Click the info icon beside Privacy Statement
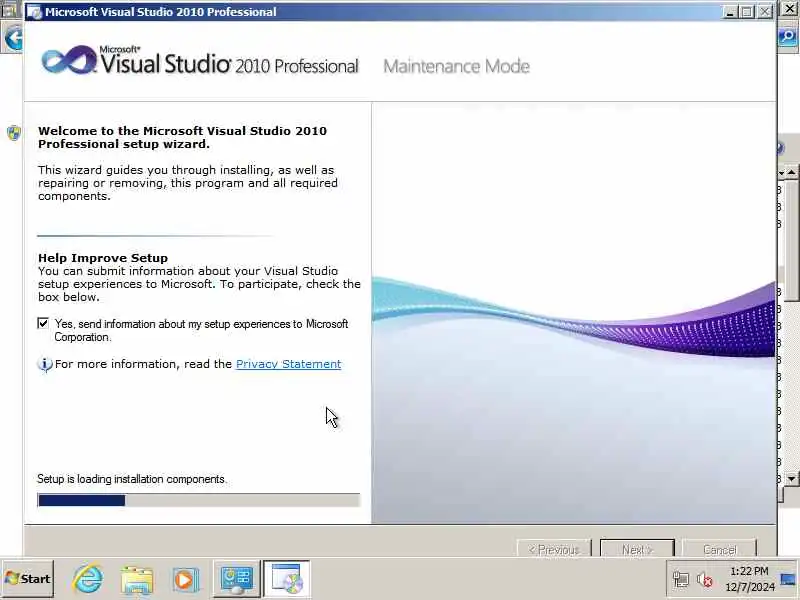800x600 pixels. click(45, 364)
